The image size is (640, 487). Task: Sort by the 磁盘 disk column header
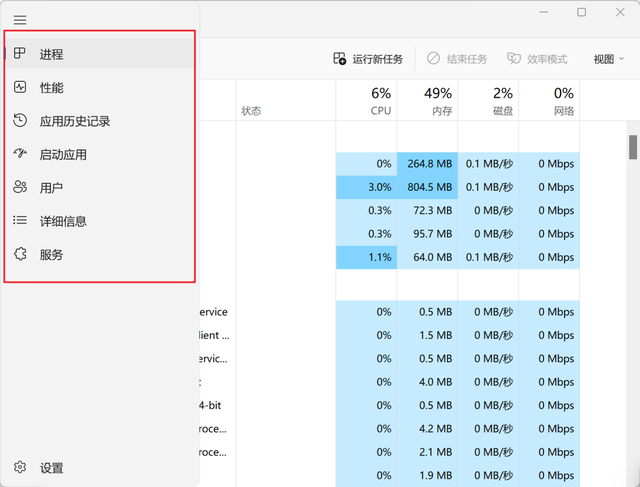tap(488, 101)
